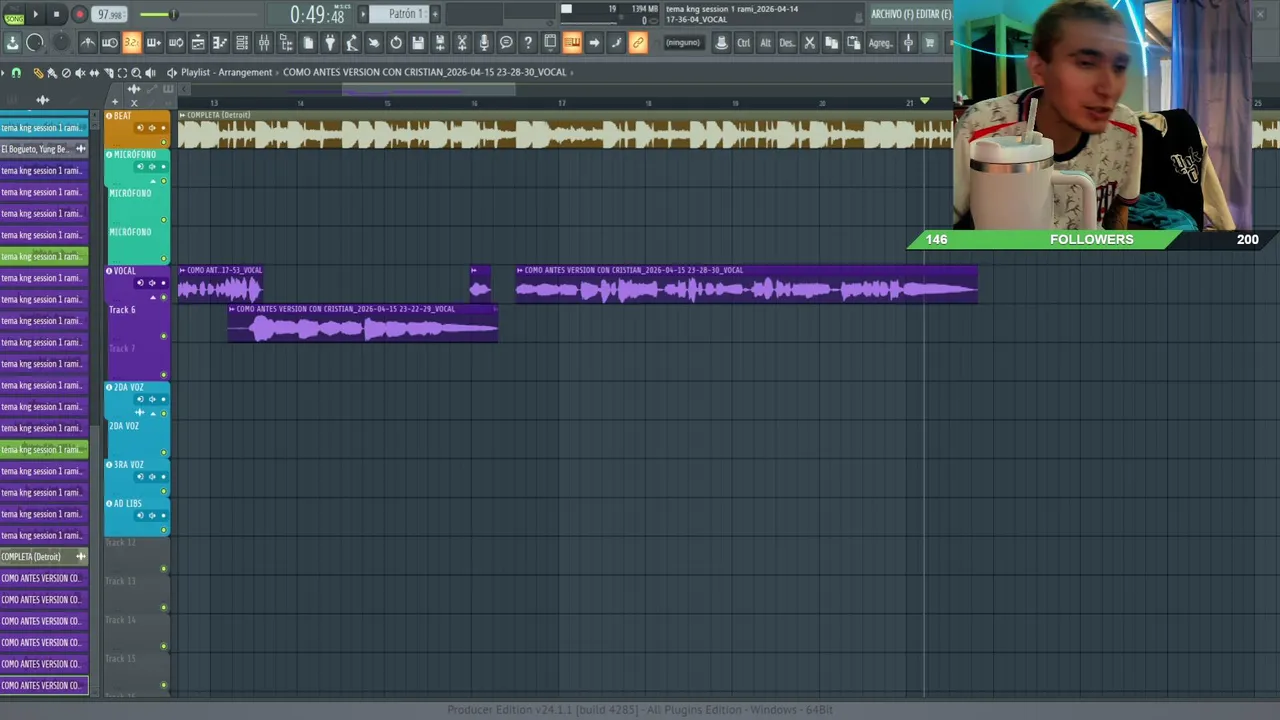Toggle the 3.2 countdown before recording
The height and width of the screenshot is (720, 1280).
pyautogui.click(x=131, y=42)
